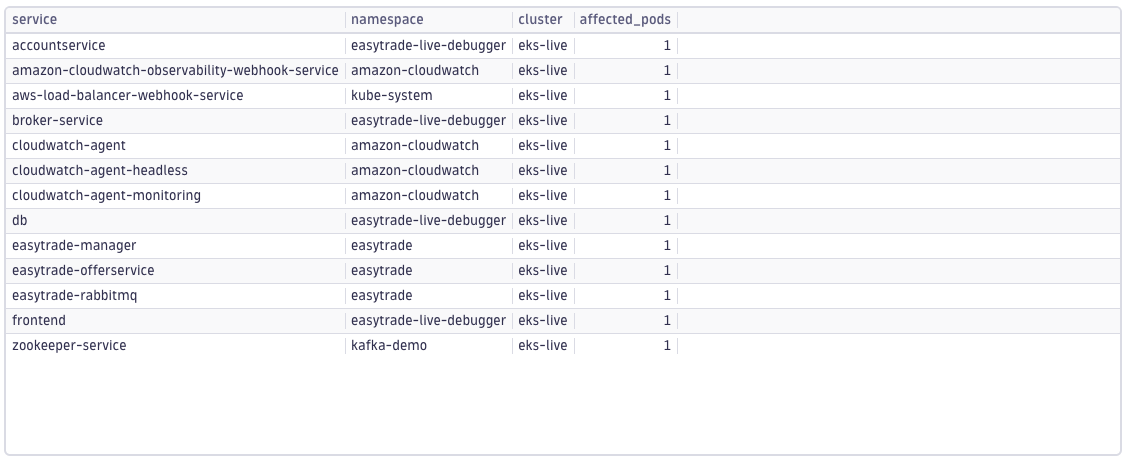Click the aws-load-balancer-webhook-service cell
The image size is (1128, 459).
pyautogui.click(x=176, y=96)
